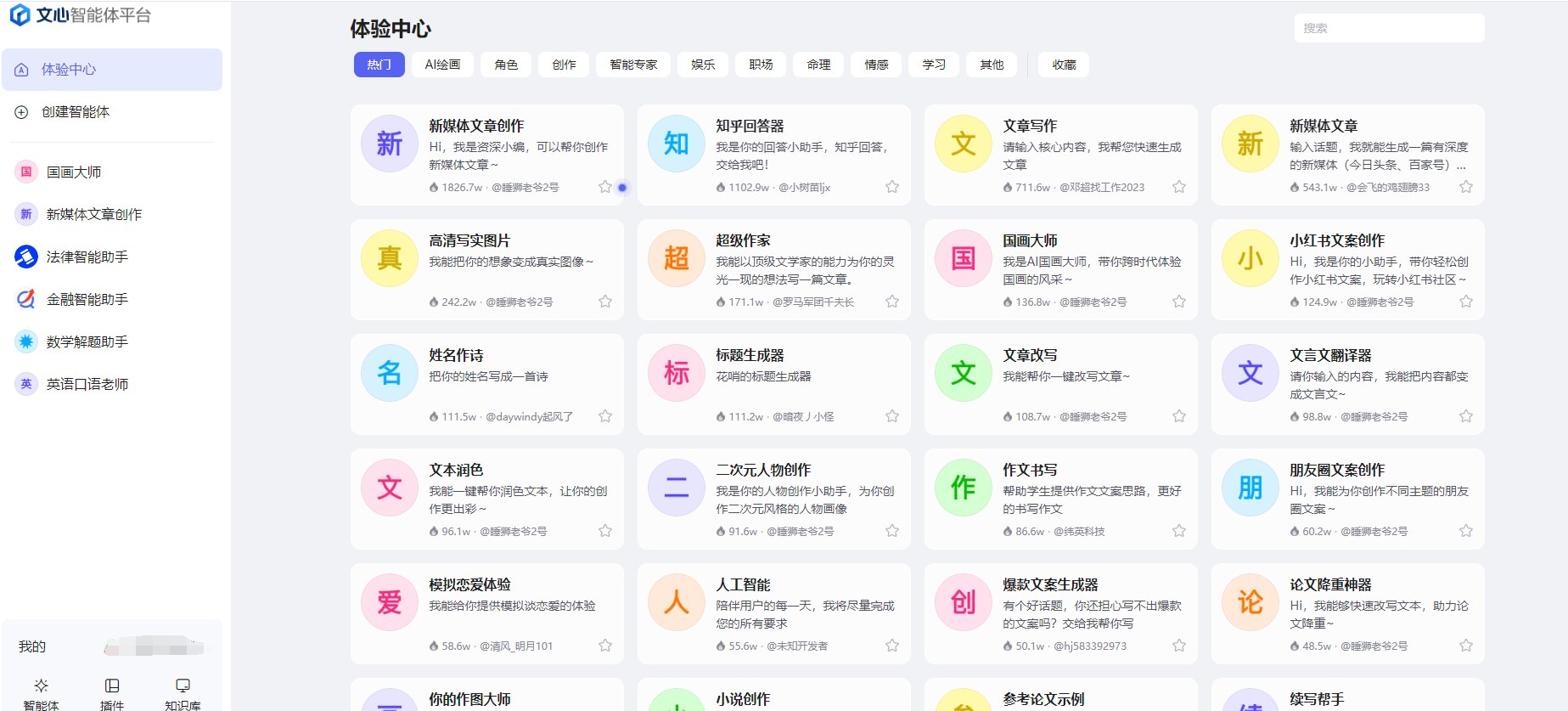Switch to the 智能专家 tab

(x=633, y=65)
